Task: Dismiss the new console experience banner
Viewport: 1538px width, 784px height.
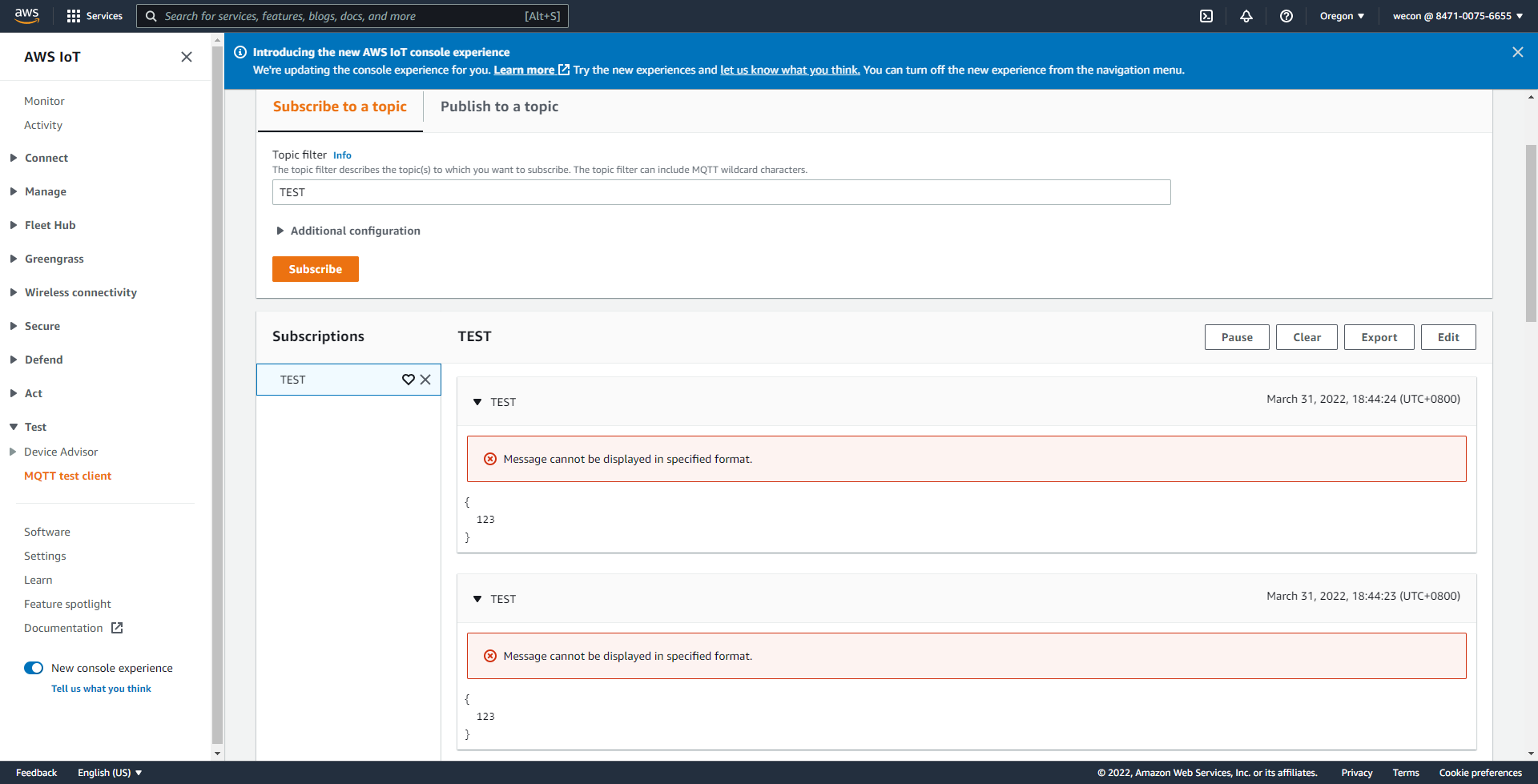Action: 1517,52
